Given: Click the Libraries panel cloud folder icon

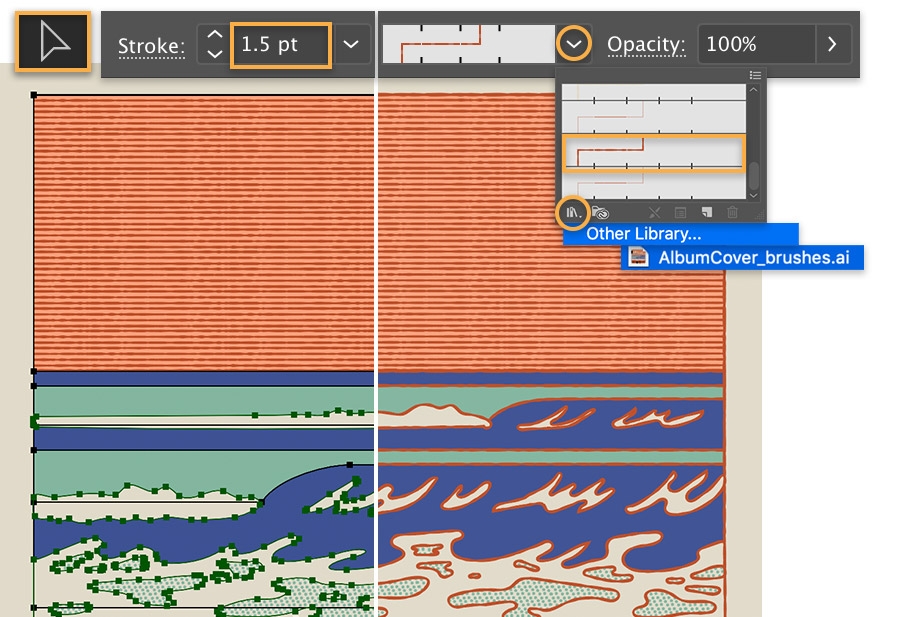Looking at the screenshot, I should [600, 213].
